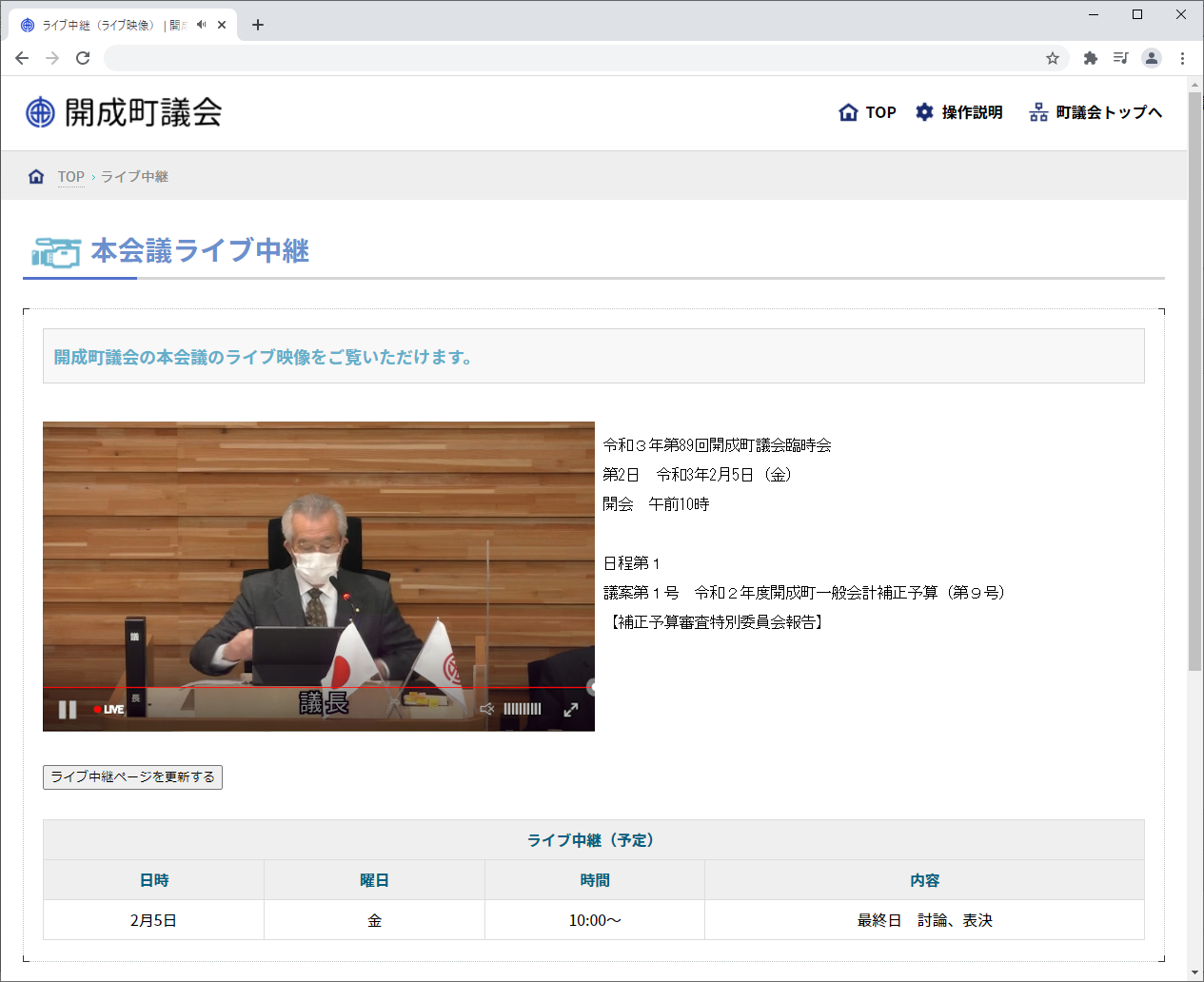Open the TOP home link in header
The image size is (1204, 982).
pos(867,112)
